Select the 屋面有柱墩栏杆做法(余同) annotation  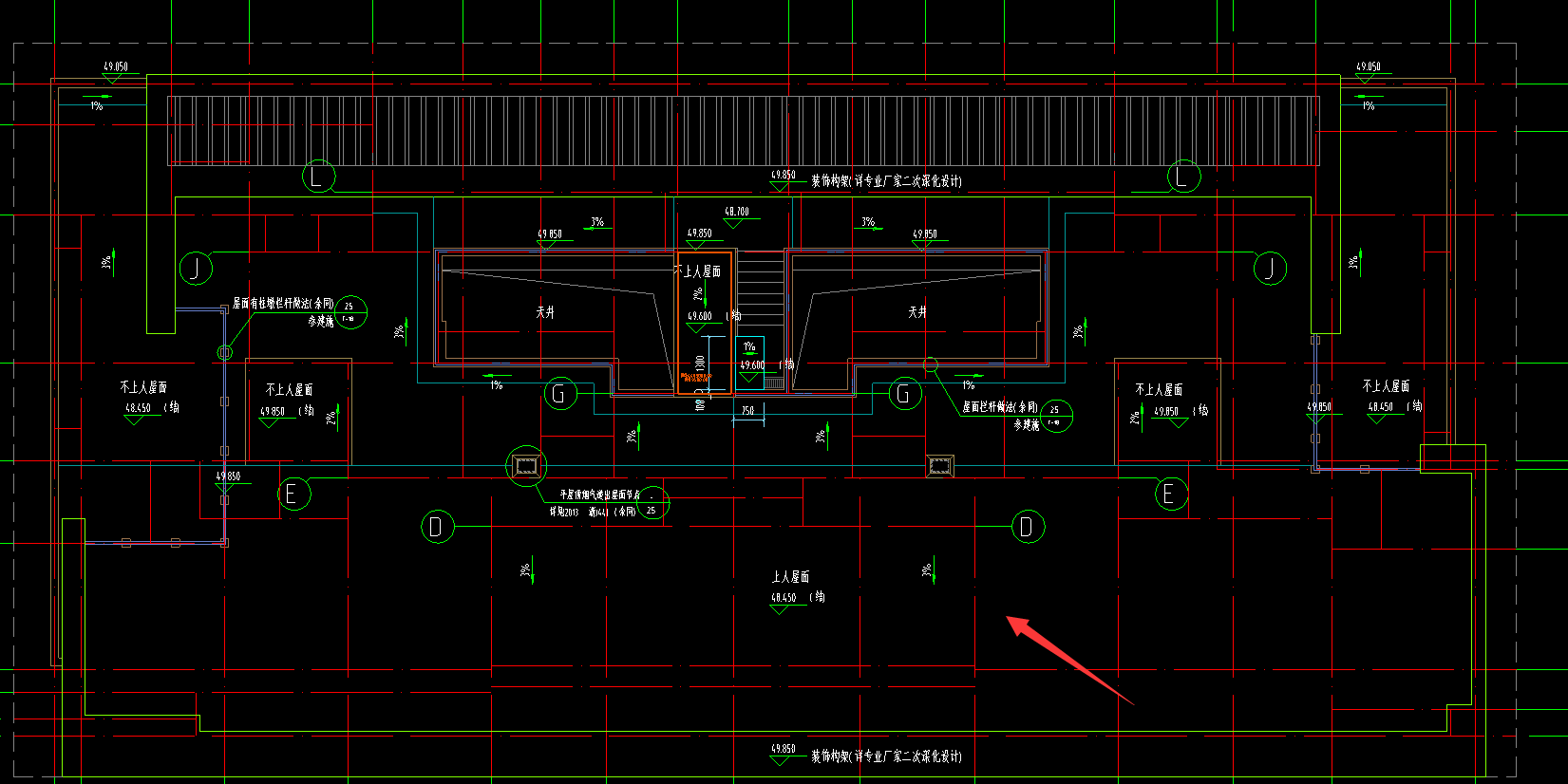coord(284,304)
